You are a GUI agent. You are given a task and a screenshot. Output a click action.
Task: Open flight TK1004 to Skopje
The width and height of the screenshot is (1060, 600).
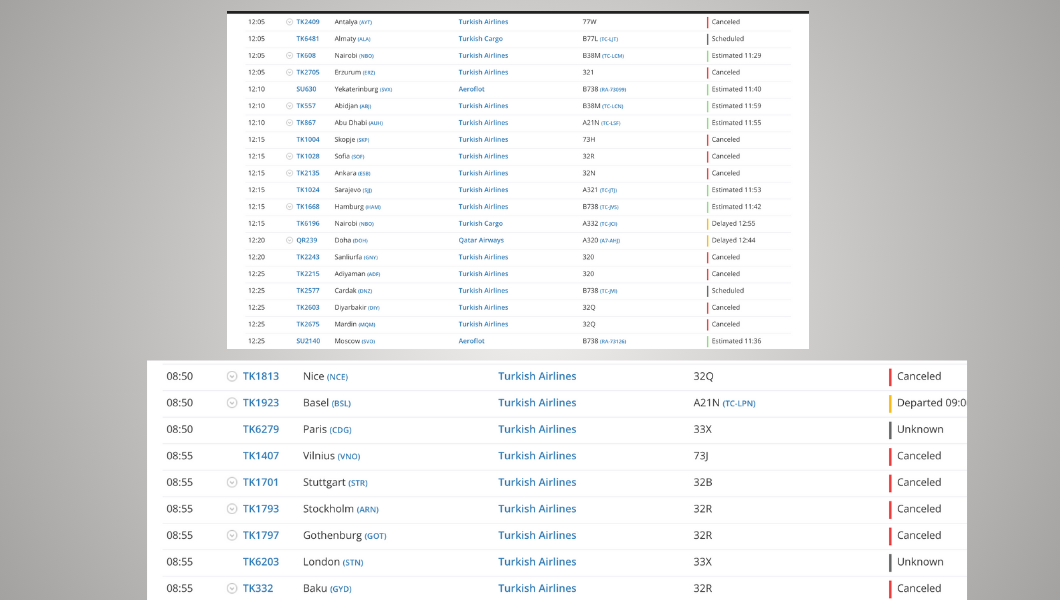point(308,140)
